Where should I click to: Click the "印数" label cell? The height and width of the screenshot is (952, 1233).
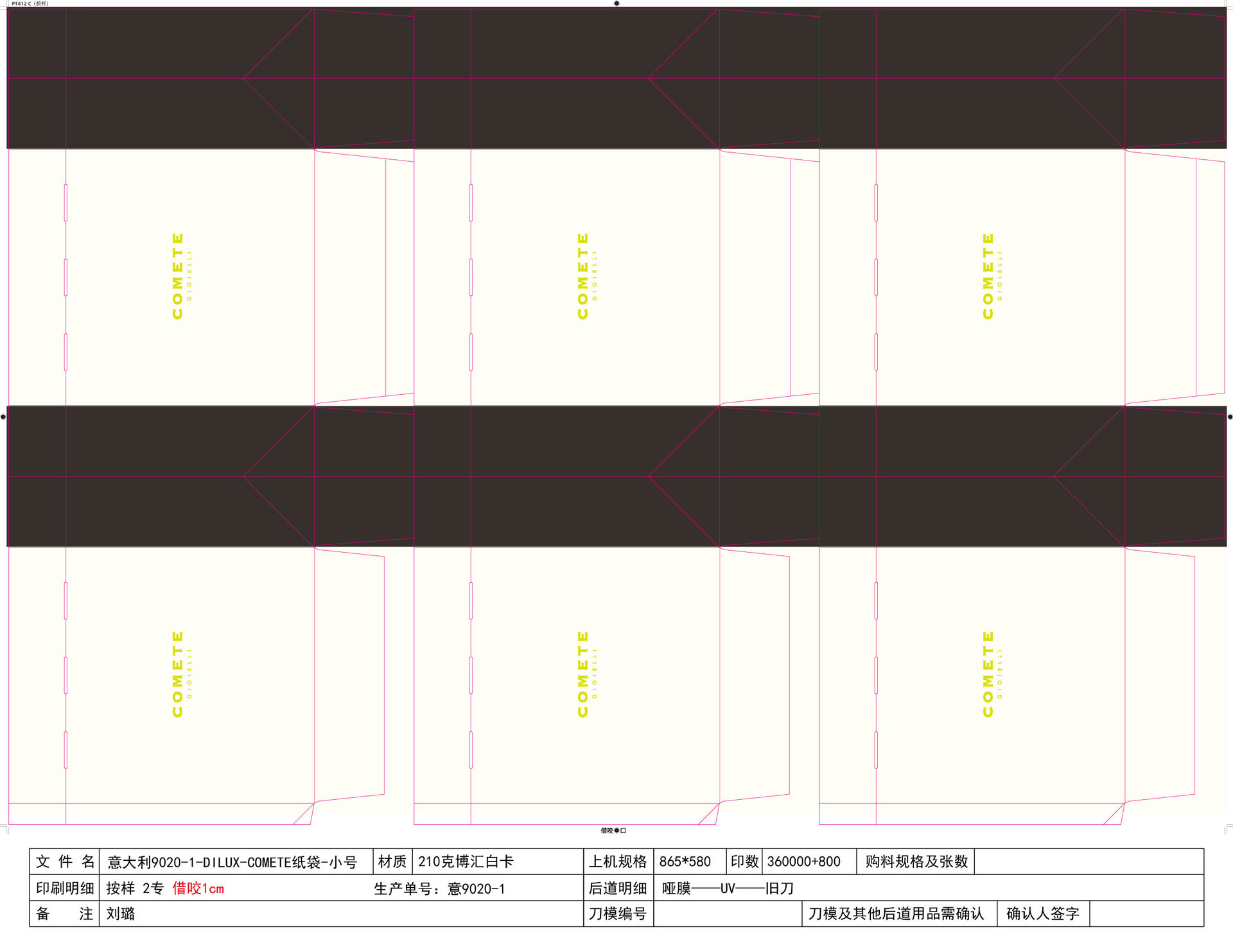[x=744, y=861]
